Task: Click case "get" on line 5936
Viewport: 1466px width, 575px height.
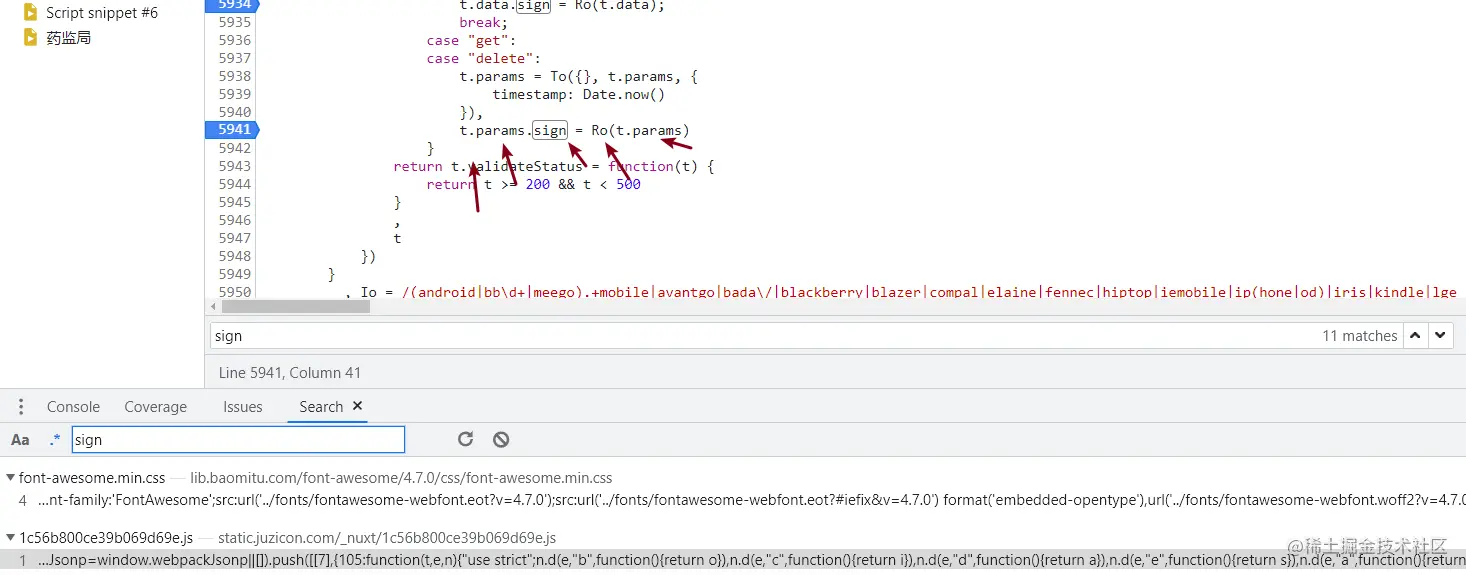Action: [x=470, y=40]
